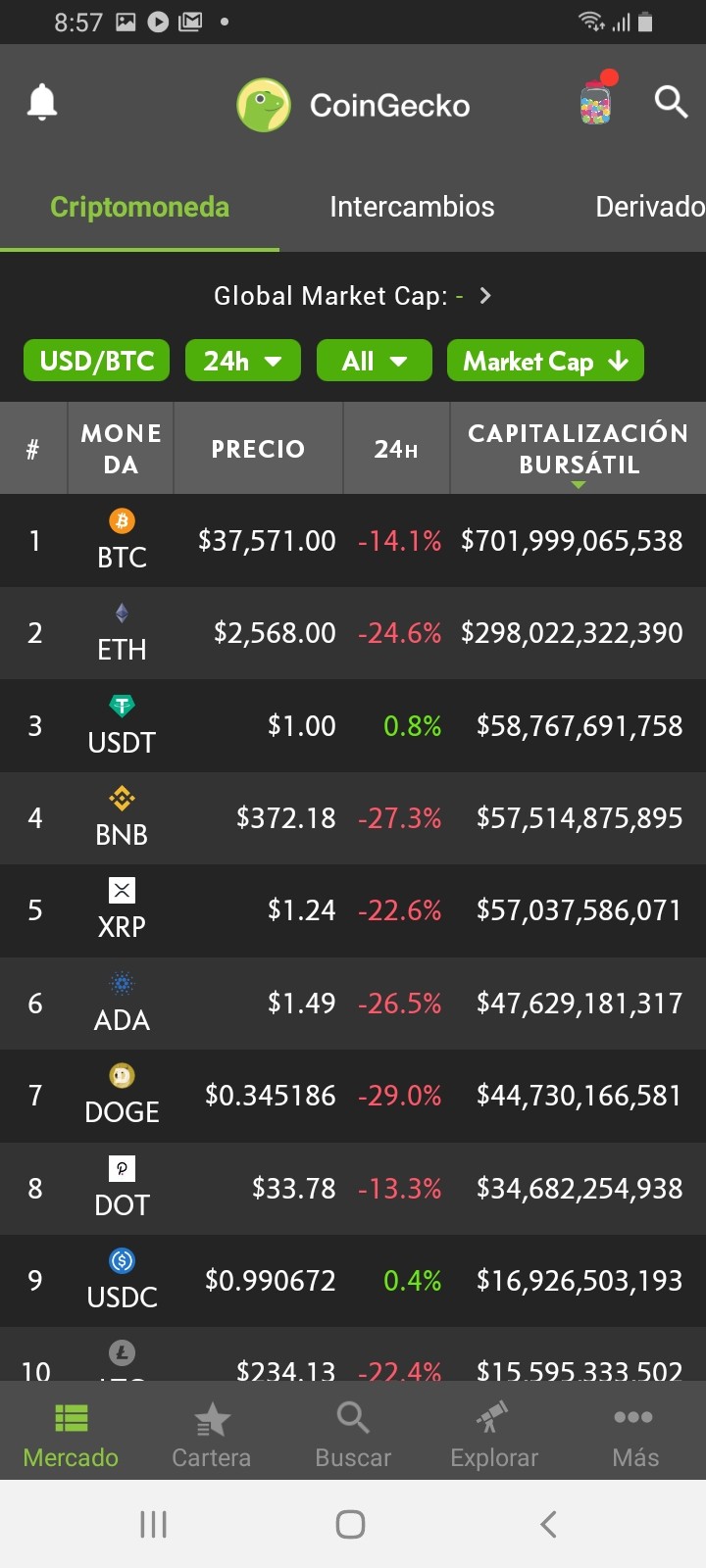Image resolution: width=706 pixels, height=1568 pixels.
Task: Tap the Bitcoin BTC coin icon
Action: [122, 520]
